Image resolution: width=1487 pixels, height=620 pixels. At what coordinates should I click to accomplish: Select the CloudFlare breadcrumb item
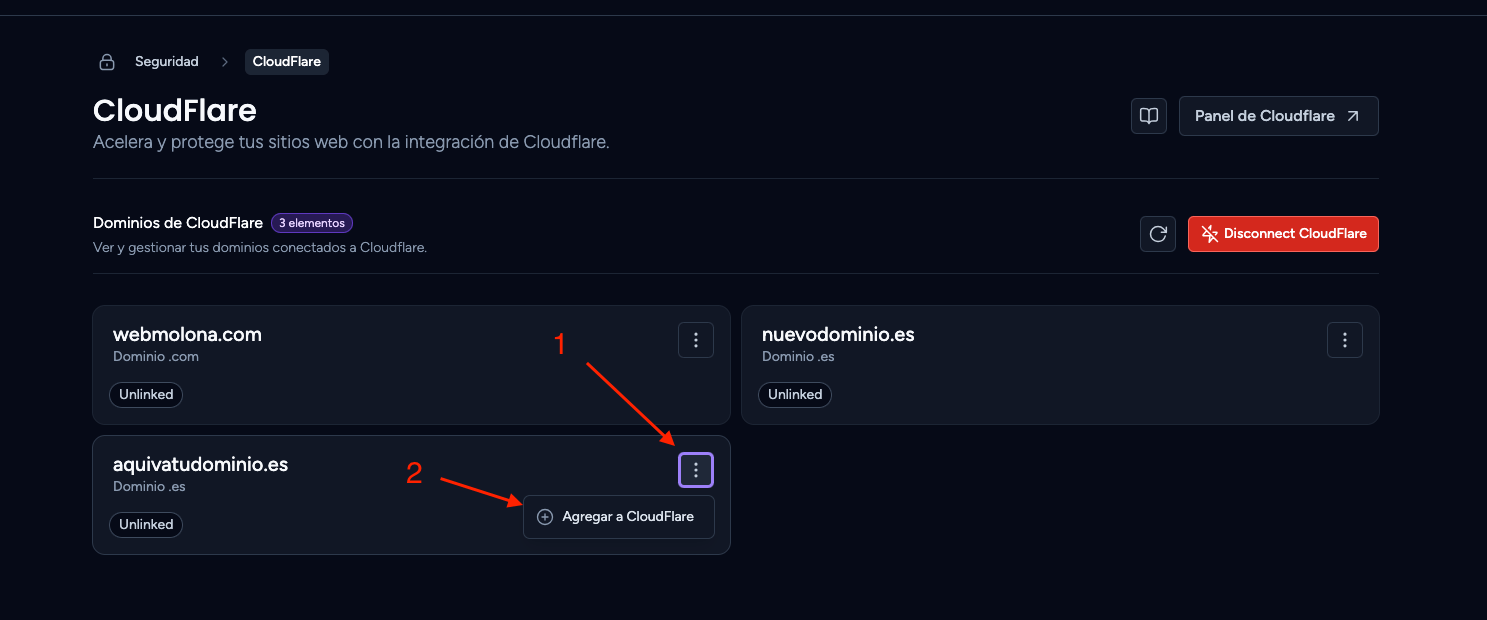click(287, 62)
